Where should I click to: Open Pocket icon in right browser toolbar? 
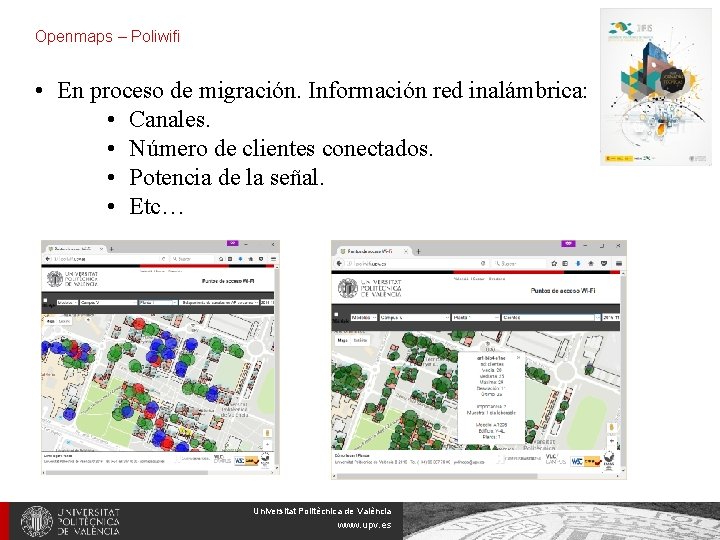coord(604,264)
